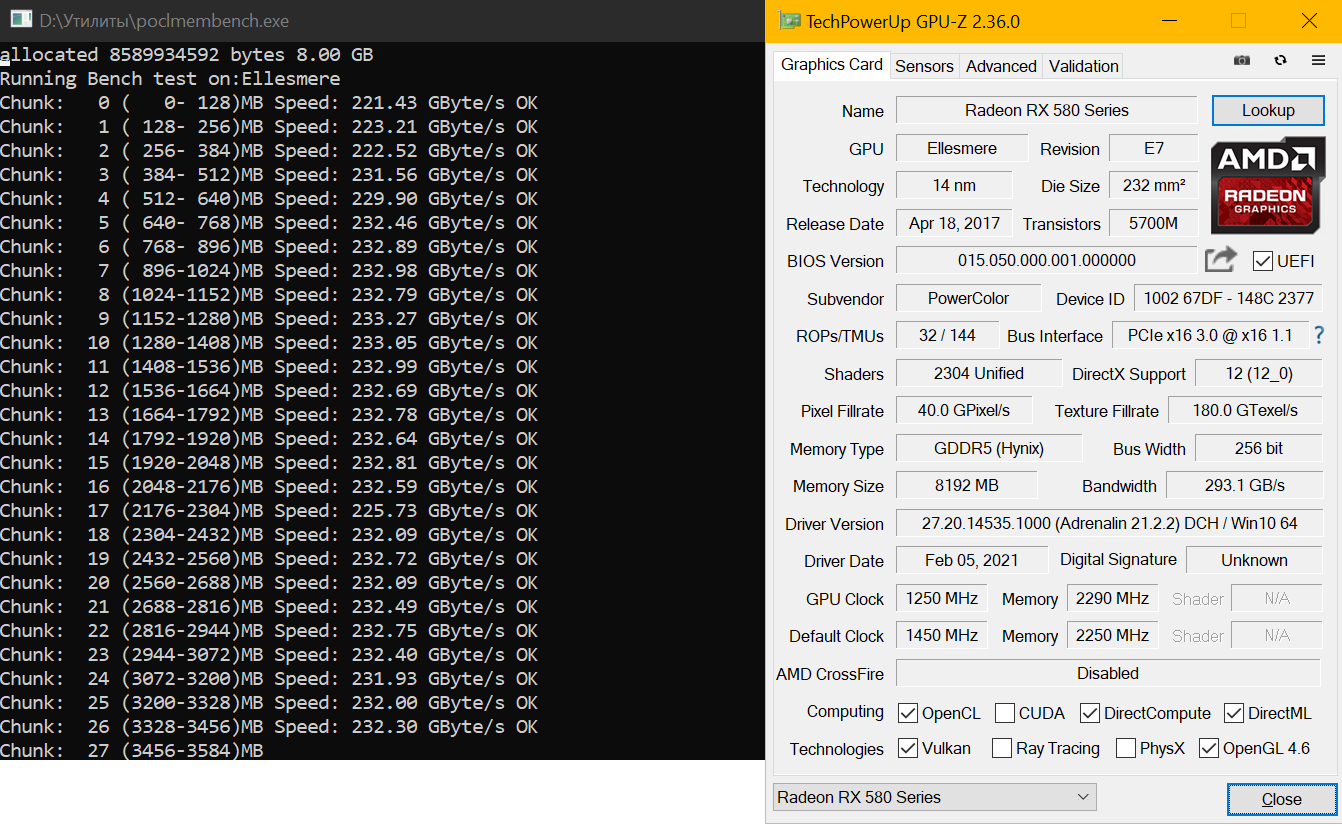Click the Name field showing Radeon RX 580 Series
This screenshot has width=1342, height=826.
coord(1046,110)
